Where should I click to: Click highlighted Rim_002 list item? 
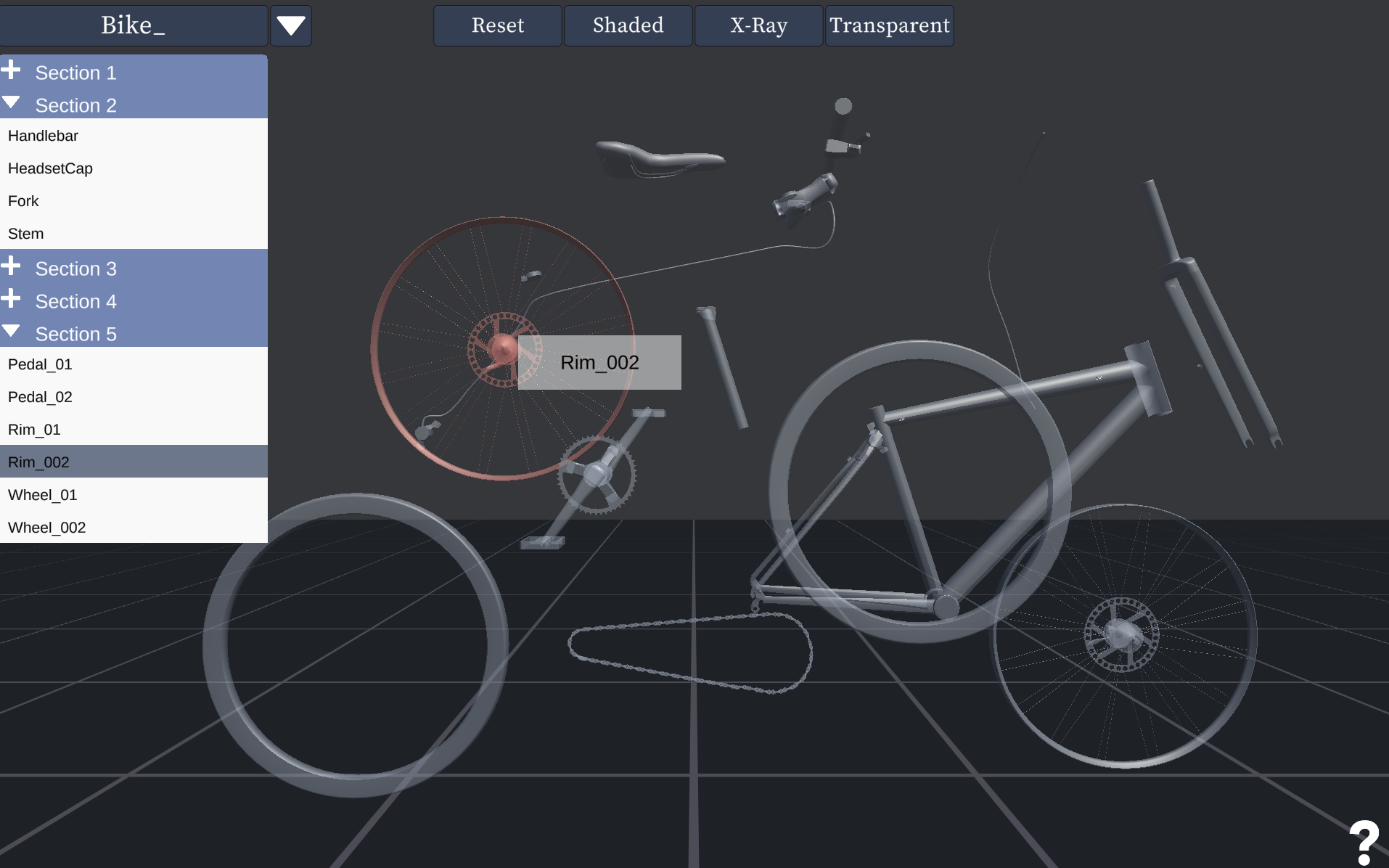click(134, 462)
